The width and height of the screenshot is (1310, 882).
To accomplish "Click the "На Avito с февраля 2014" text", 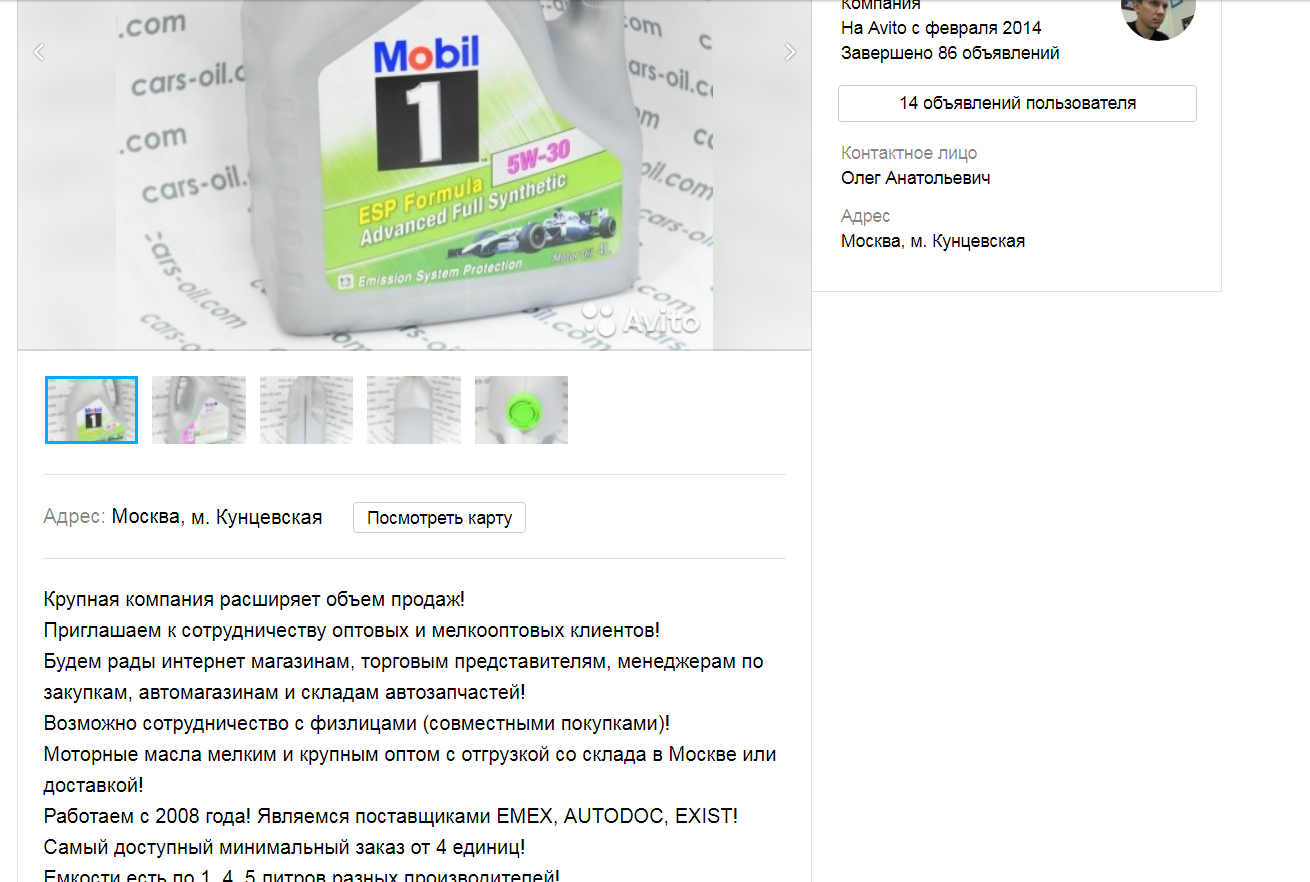I will [x=941, y=28].
